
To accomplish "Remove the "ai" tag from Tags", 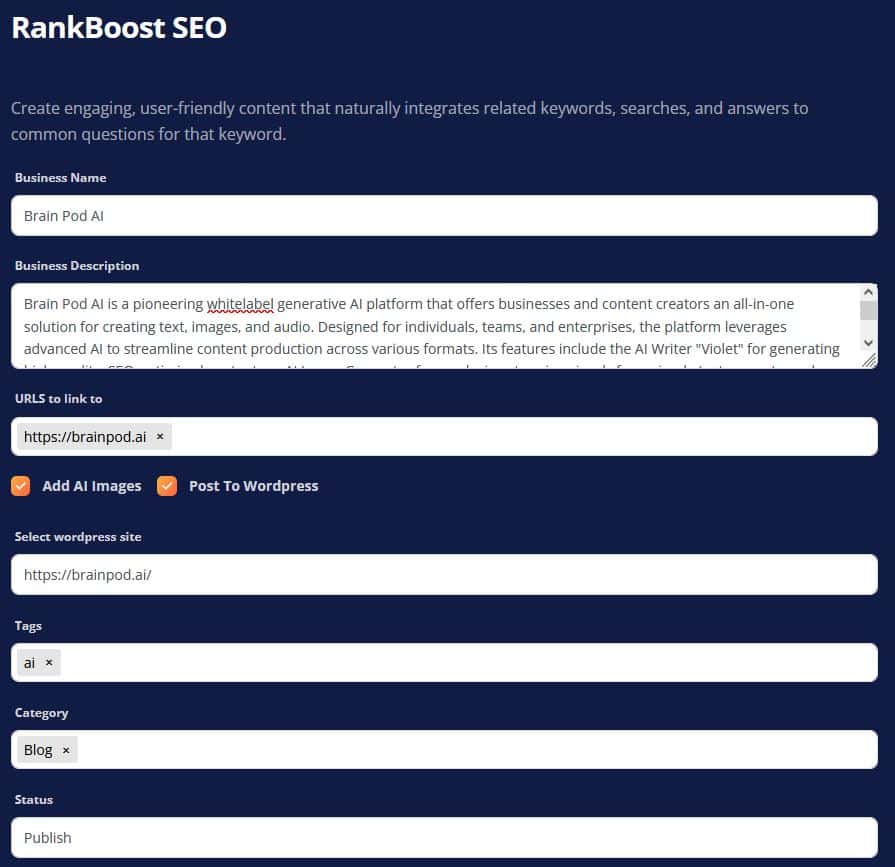I will (47, 662).
